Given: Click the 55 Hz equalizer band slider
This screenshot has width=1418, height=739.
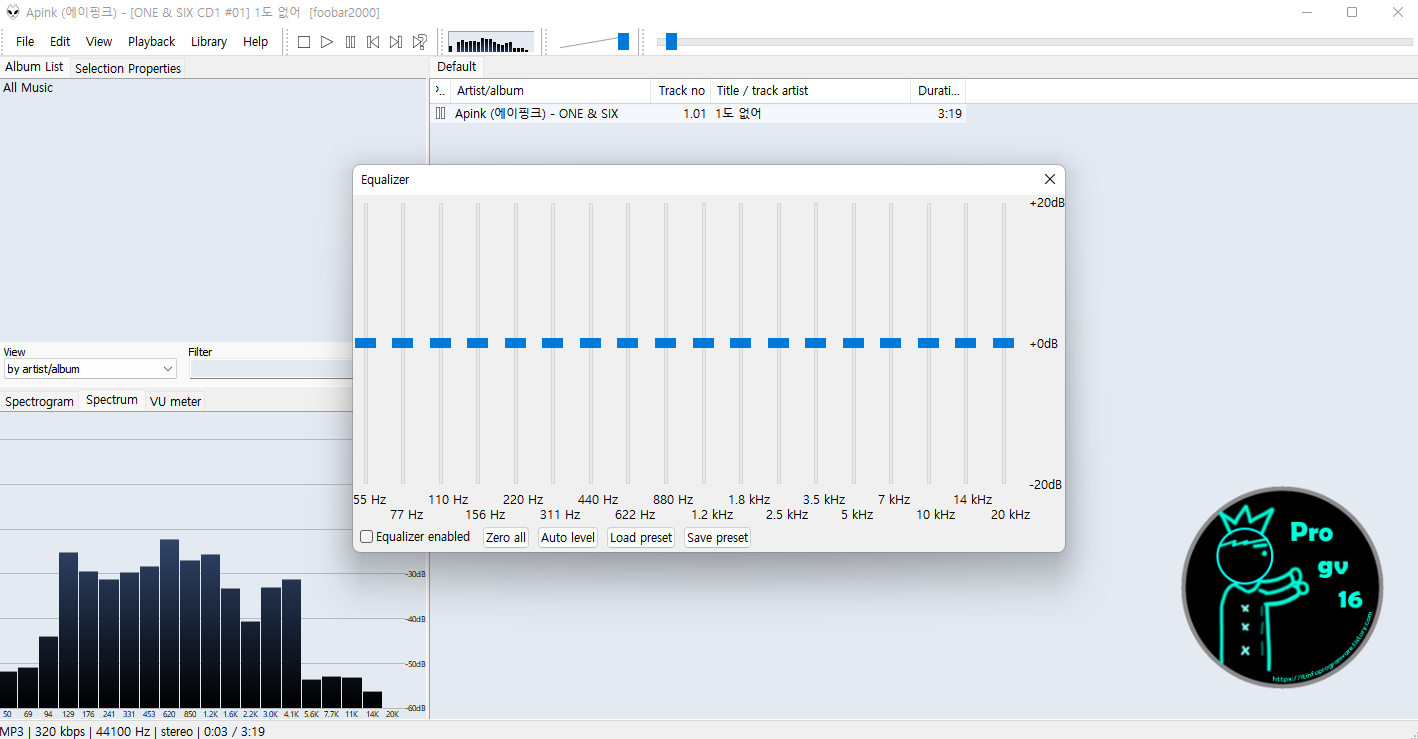Looking at the screenshot, I should pos(366,343).
